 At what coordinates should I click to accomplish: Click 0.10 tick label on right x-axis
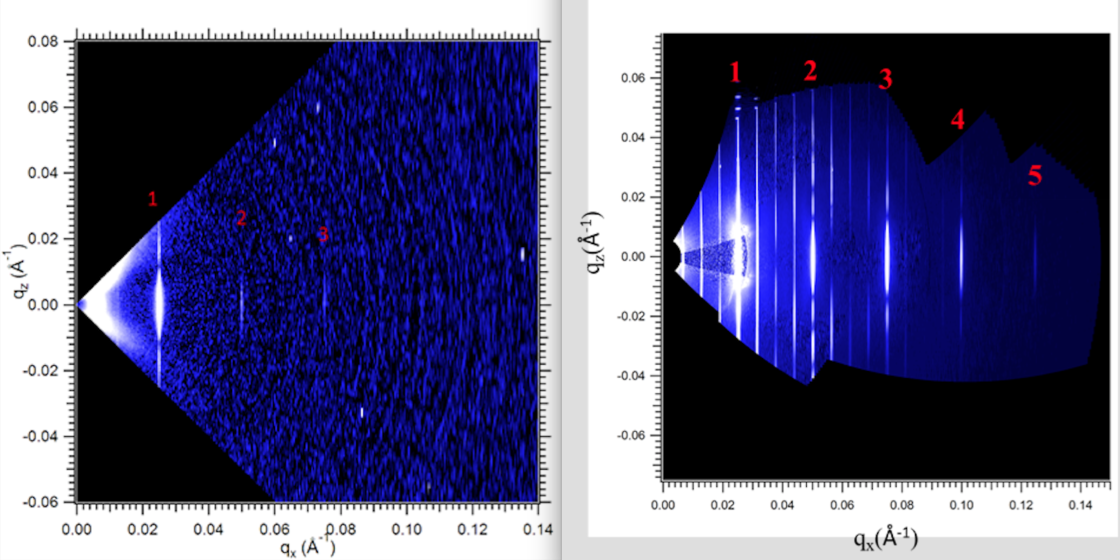(x=961, y=507)
